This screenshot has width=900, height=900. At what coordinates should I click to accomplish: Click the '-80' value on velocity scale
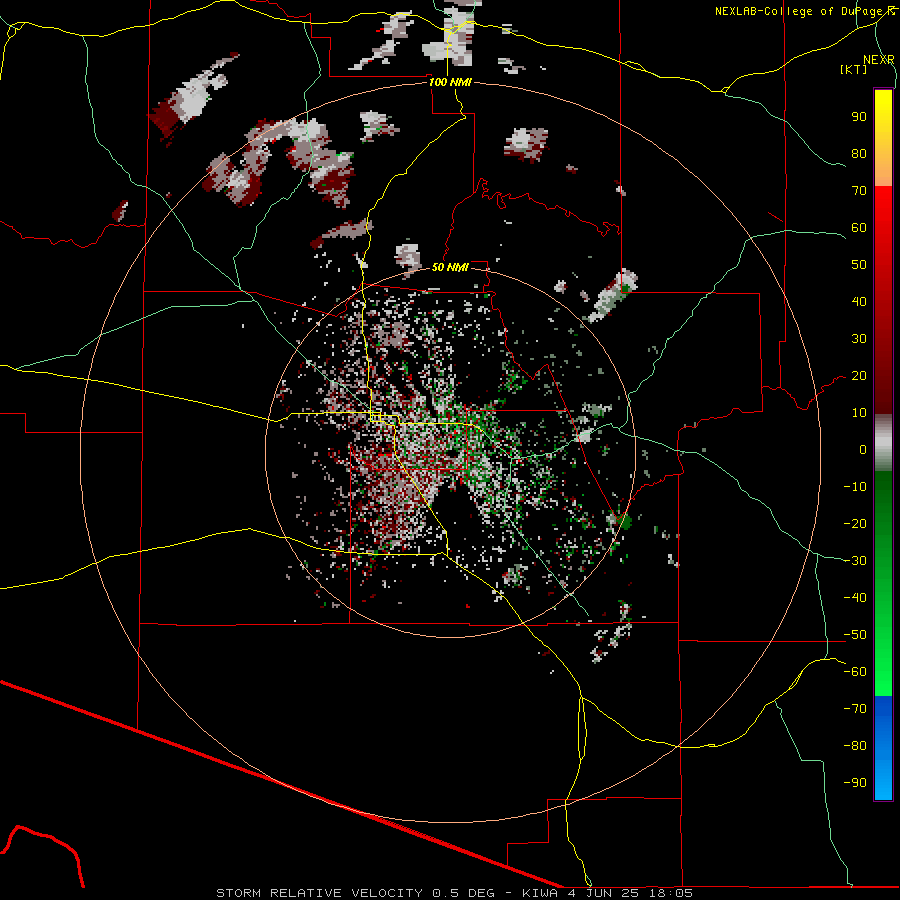(855, 746)
